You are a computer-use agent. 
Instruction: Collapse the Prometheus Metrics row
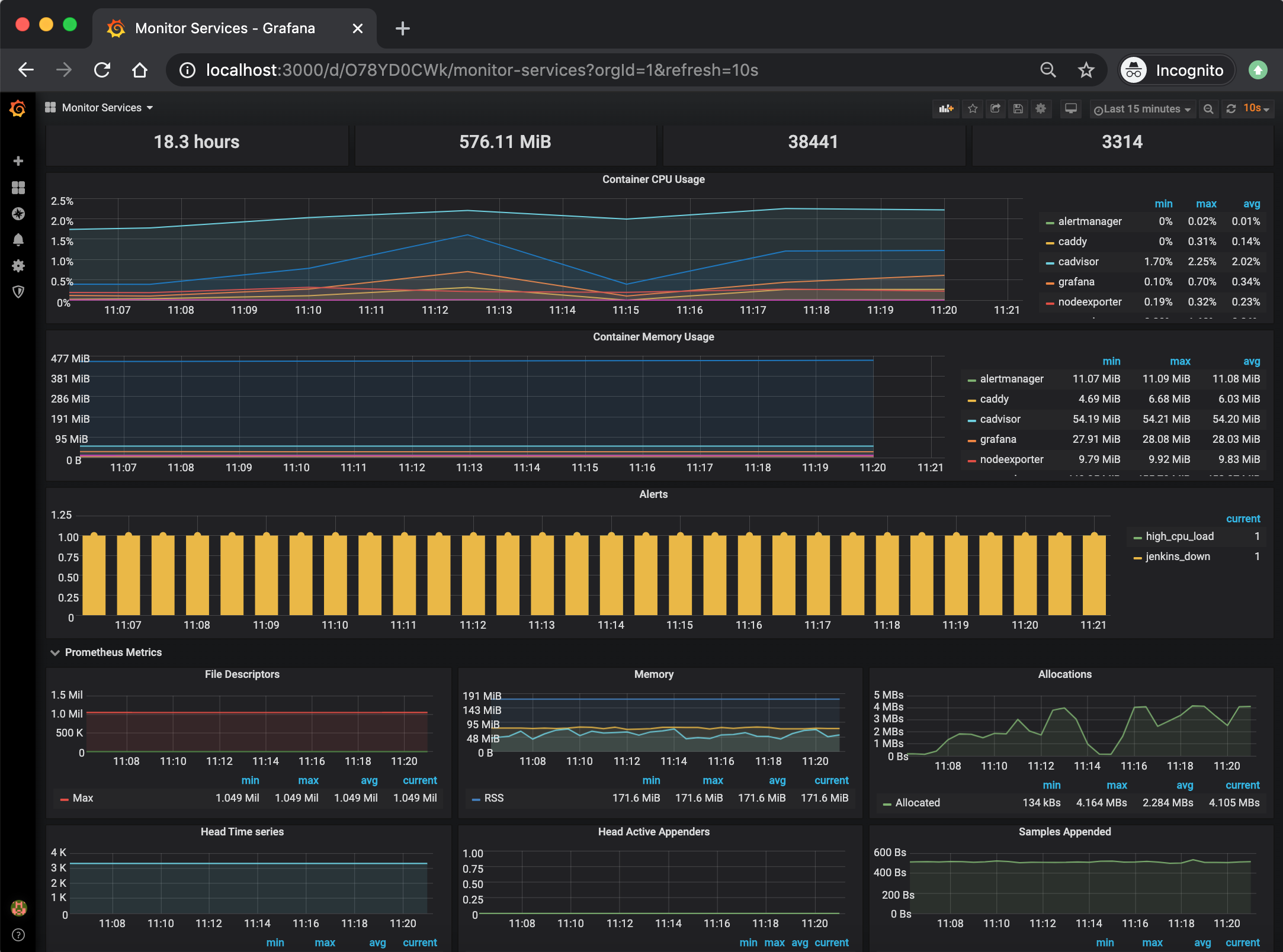113,652
